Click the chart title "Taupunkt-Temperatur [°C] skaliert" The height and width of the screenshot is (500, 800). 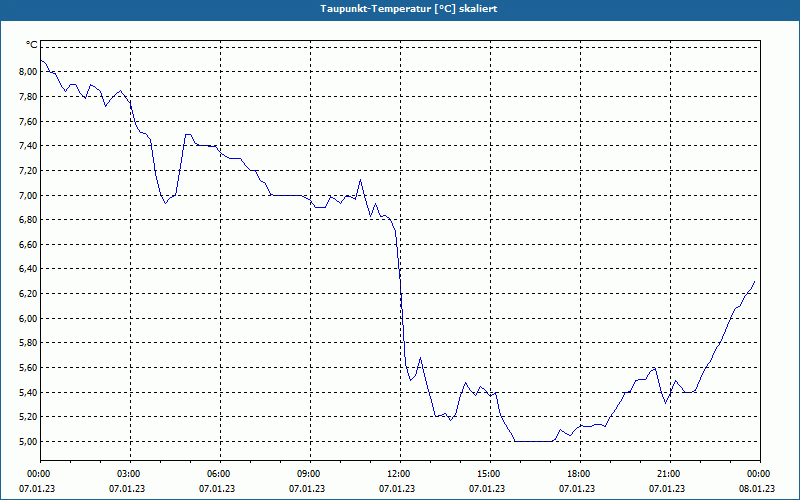point(409,9)
